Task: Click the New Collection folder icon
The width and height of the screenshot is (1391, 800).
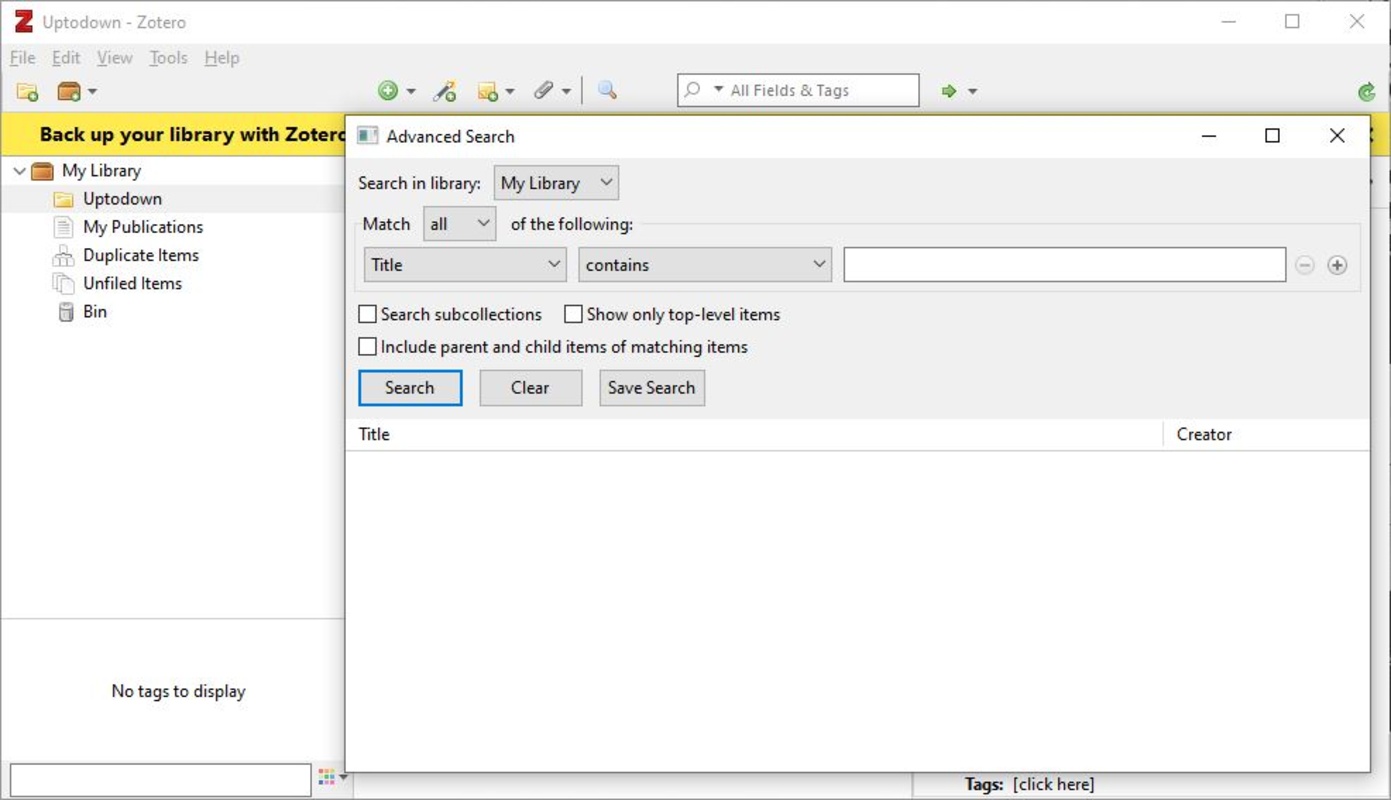Action: [x=27, y=92]
